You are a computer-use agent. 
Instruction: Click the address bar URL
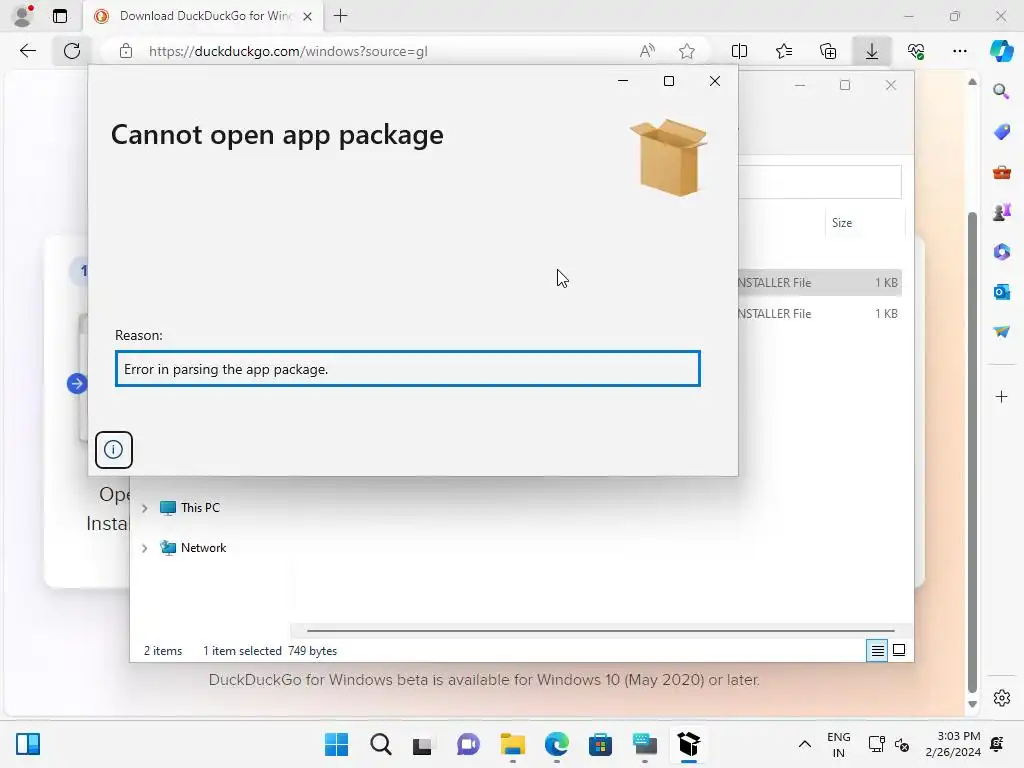pos(288,51)
